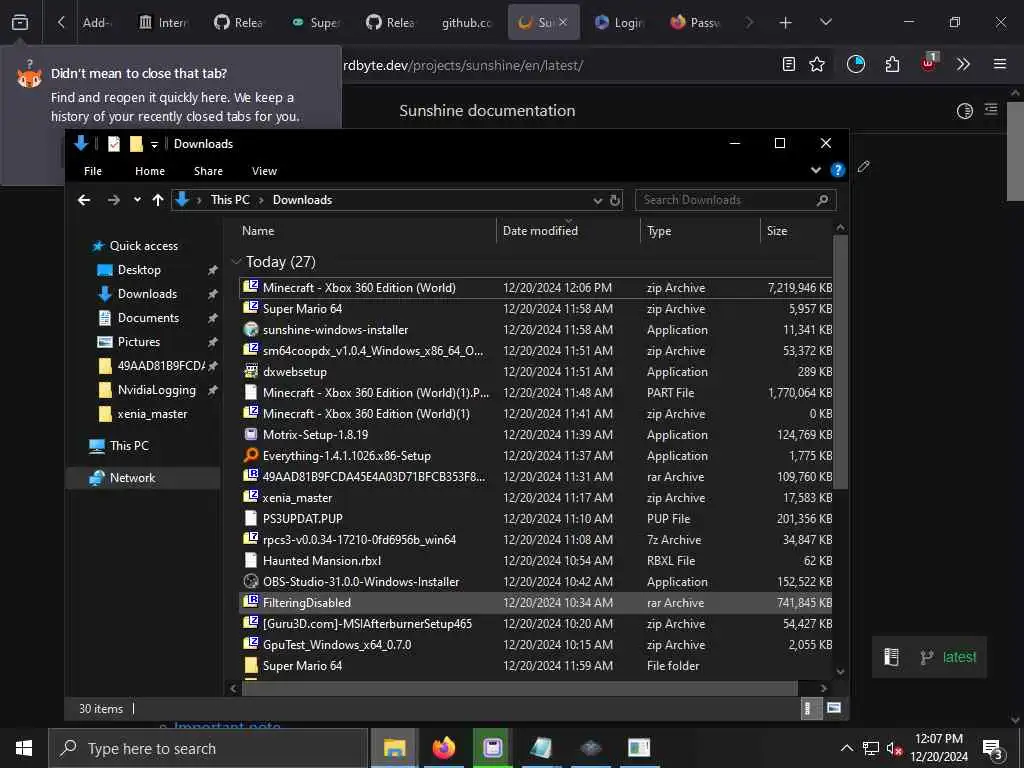
Task: Click the Explorer vertical scrollbar
Action: pyautogui.click(x=840, y=362)
